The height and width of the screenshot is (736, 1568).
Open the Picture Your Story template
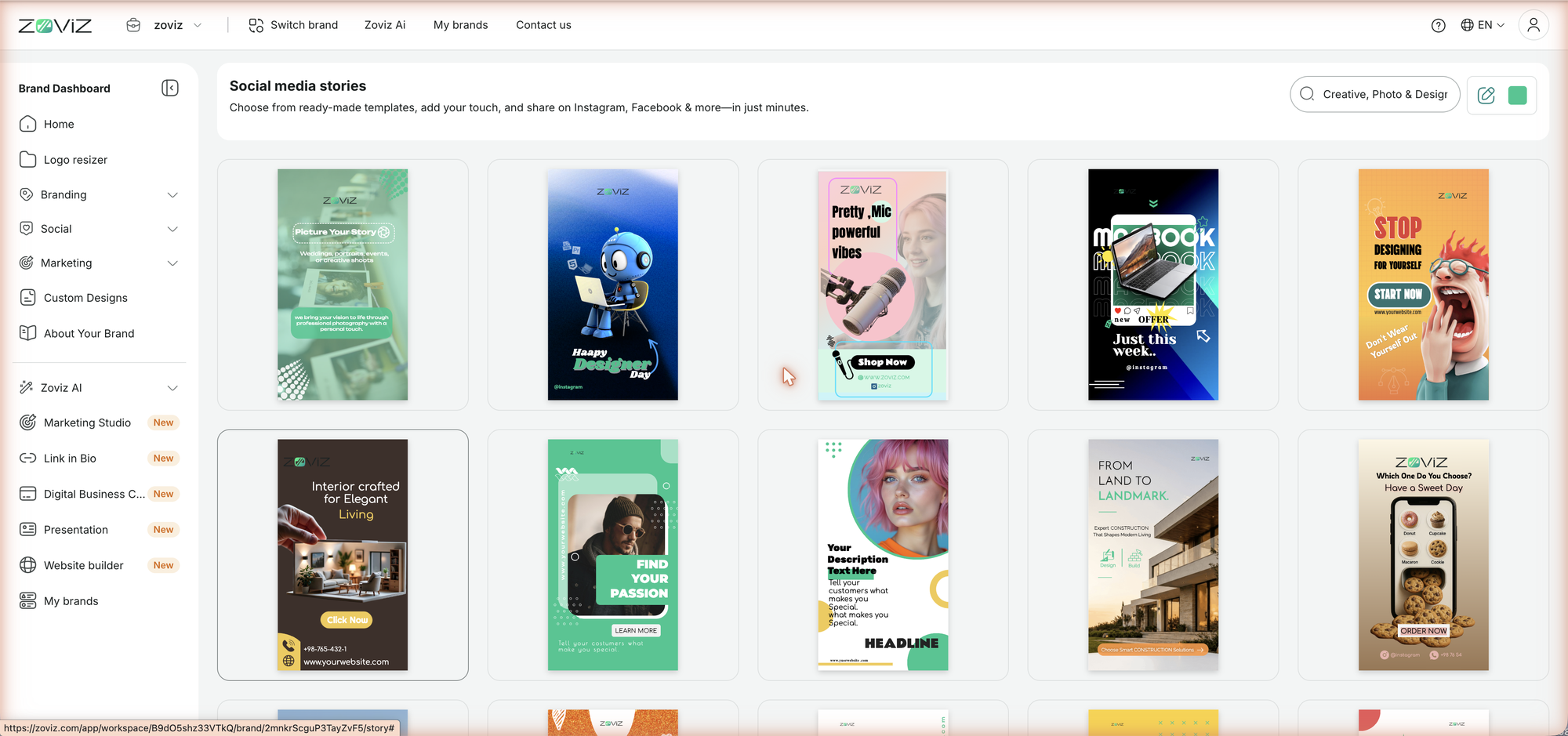click(343, 285)
